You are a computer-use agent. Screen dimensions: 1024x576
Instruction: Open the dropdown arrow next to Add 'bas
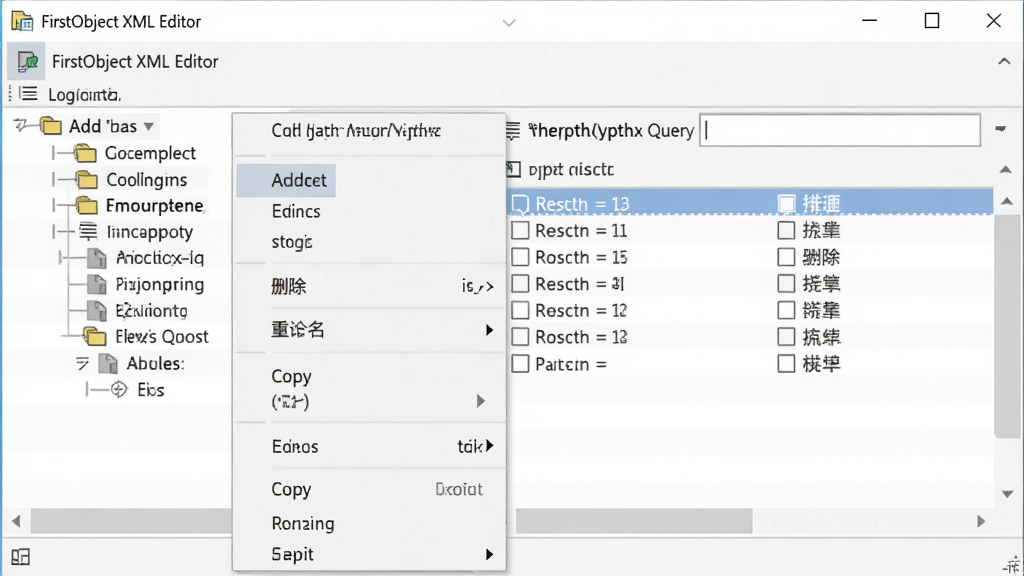pyautogui.click(x=149, y=126)
